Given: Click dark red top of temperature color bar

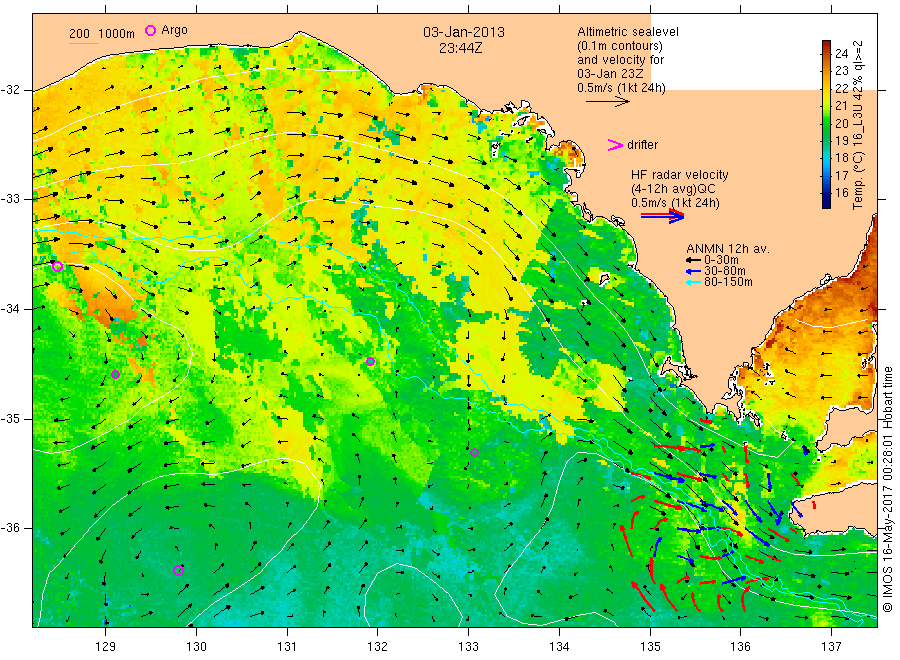Looking at the screenshot, I should pos(826,45).
